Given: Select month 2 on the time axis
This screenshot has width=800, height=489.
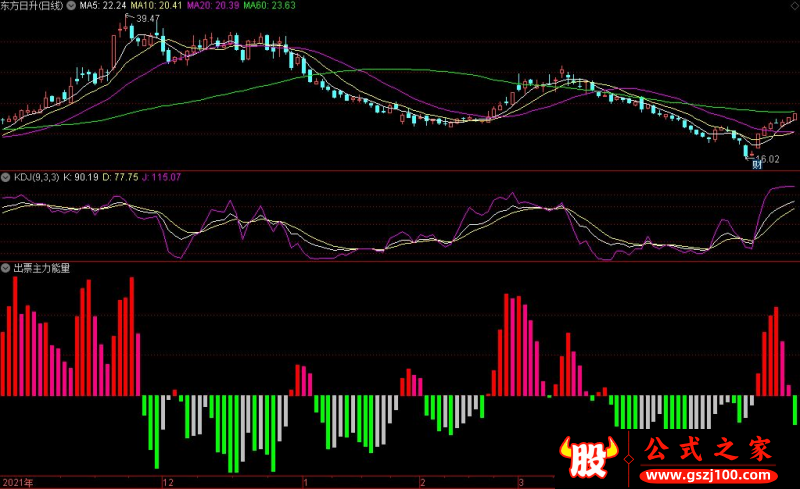Looking at the screenshot, I should click(x=422, y=482).
